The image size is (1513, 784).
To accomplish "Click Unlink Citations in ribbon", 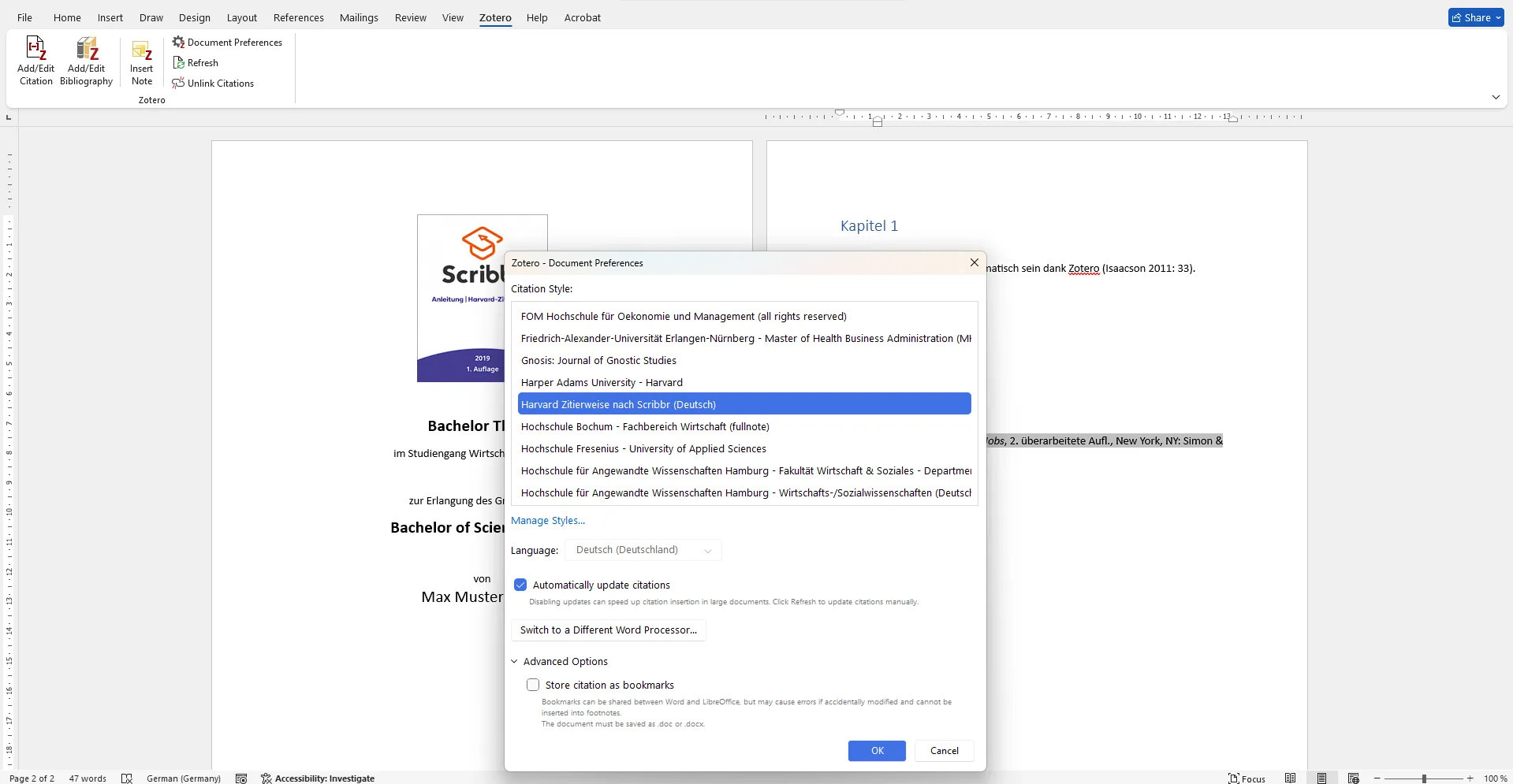I will 213,84.
